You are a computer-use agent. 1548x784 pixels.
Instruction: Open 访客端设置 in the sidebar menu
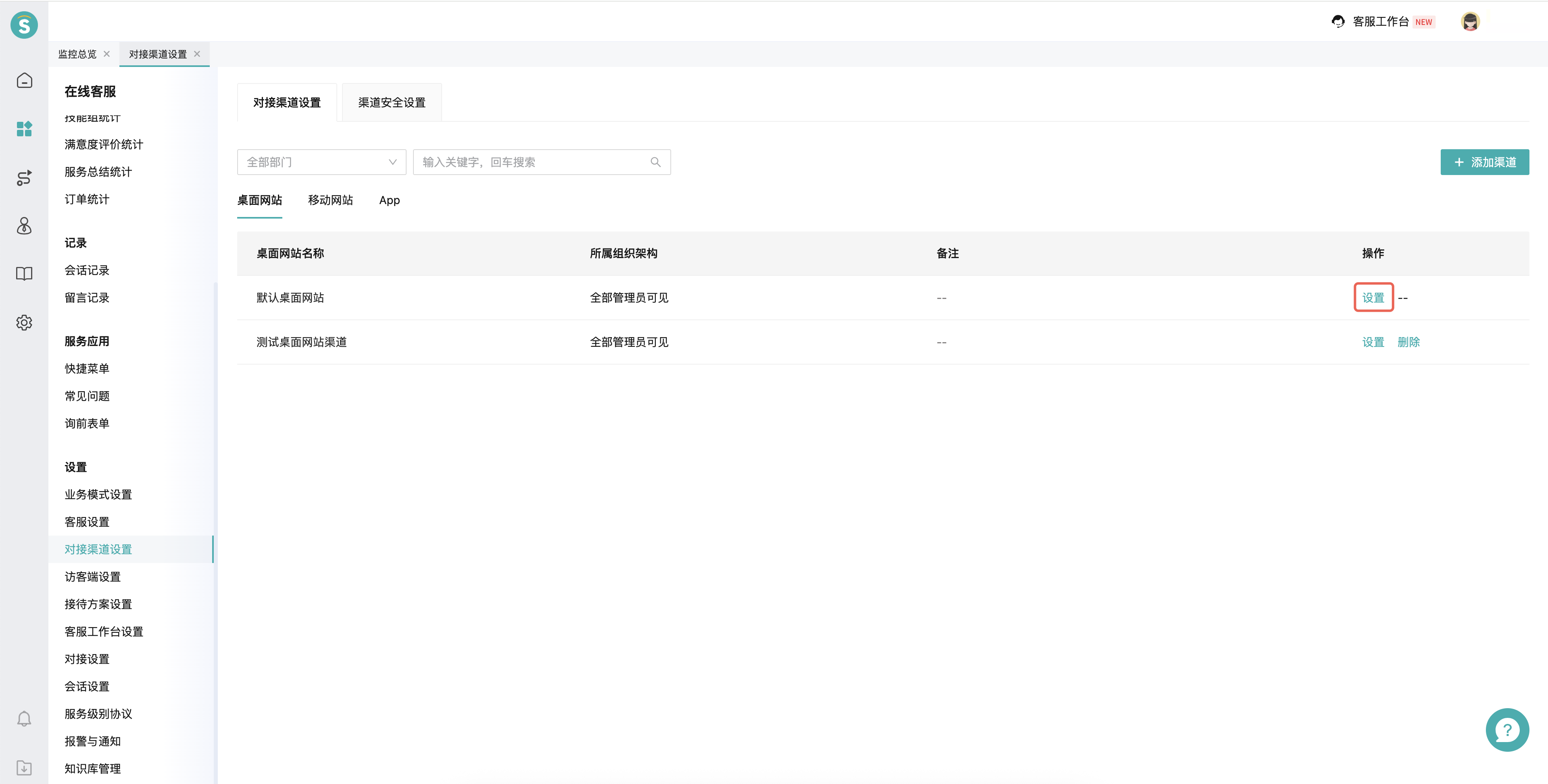92,577
